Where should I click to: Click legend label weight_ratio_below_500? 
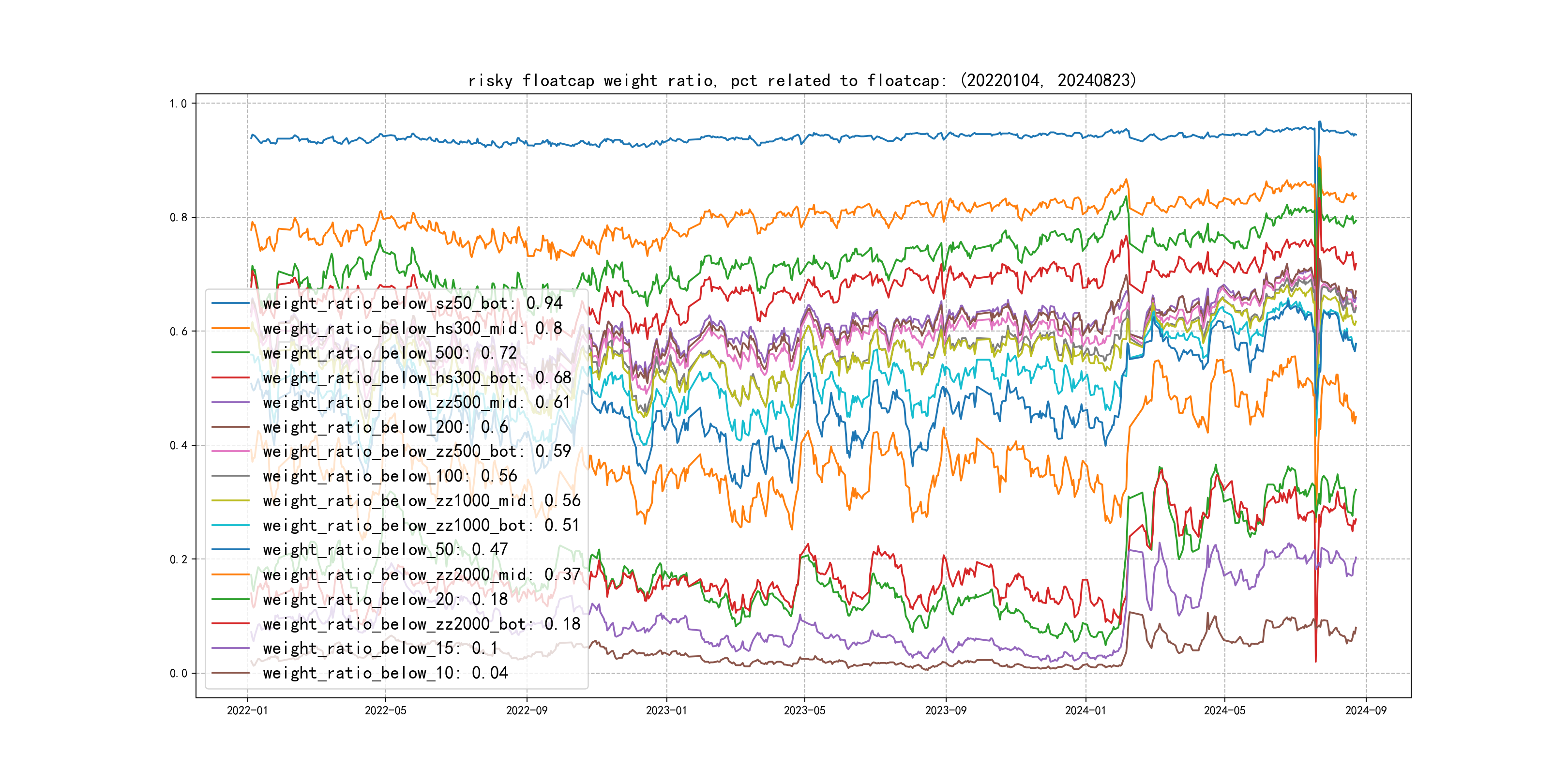click(x=390, y=353)
